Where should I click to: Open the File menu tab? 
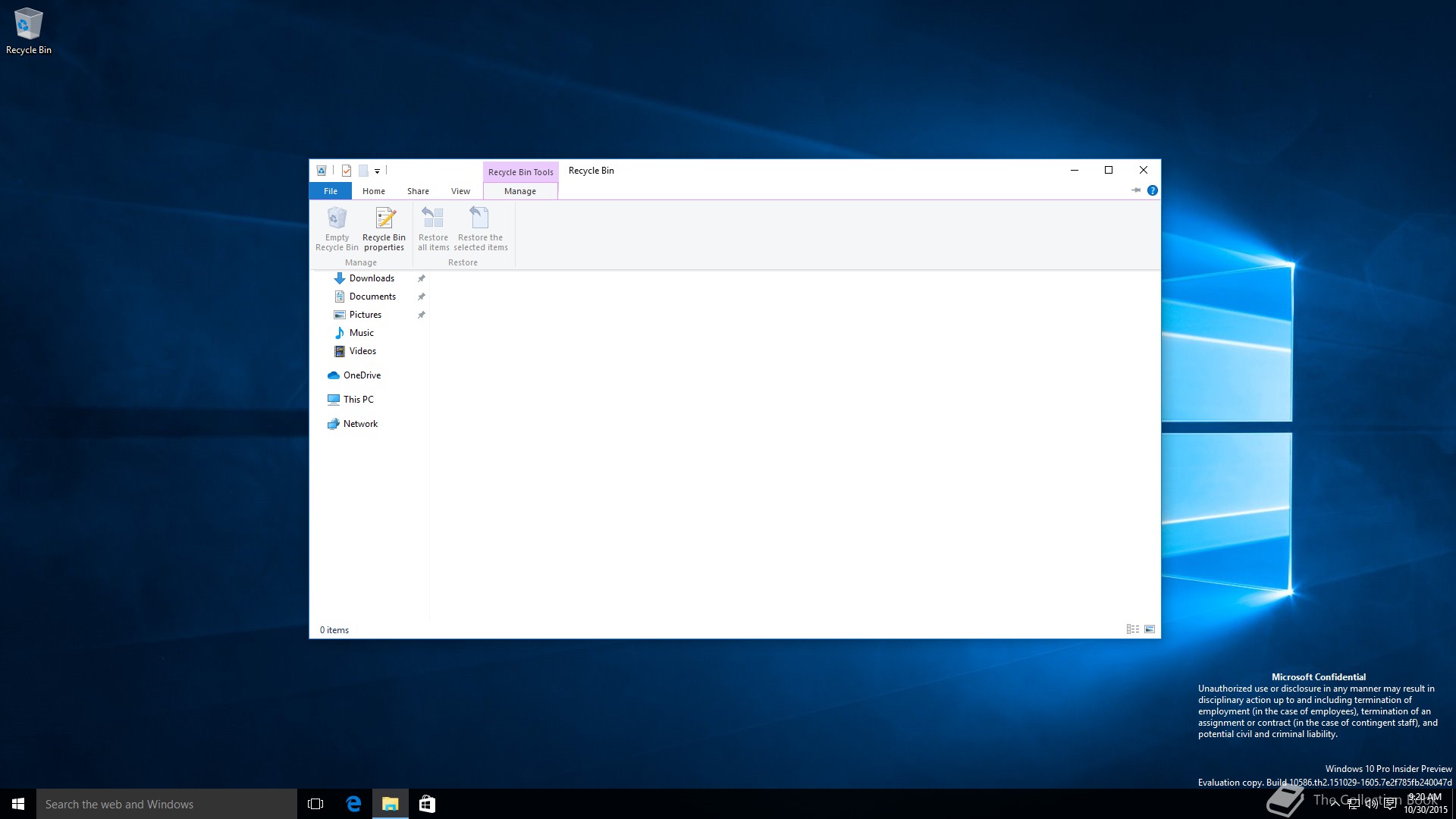point(331,191)
